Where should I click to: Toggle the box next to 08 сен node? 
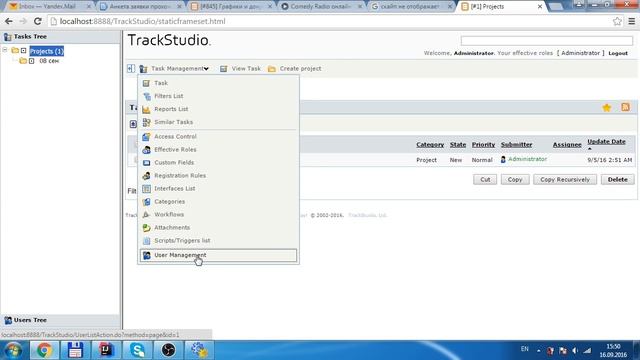31,61
